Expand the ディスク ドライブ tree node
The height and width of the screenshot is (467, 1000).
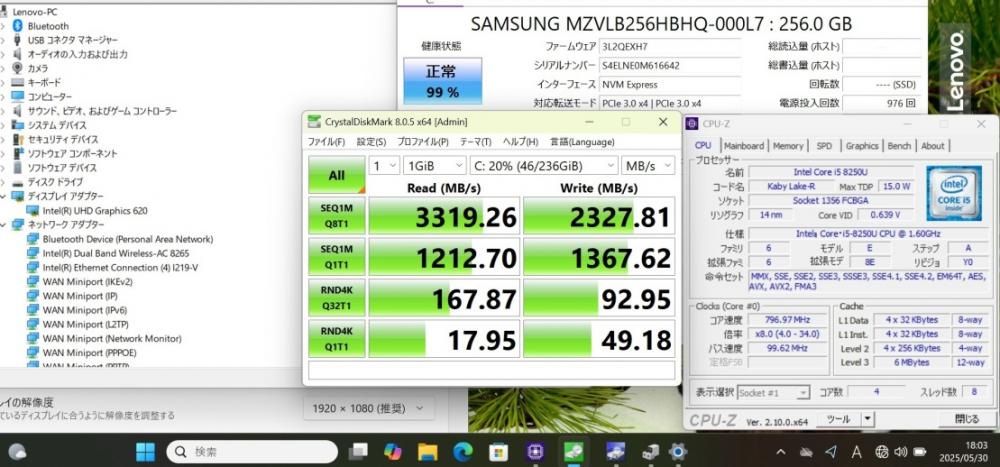coord(4,182)
